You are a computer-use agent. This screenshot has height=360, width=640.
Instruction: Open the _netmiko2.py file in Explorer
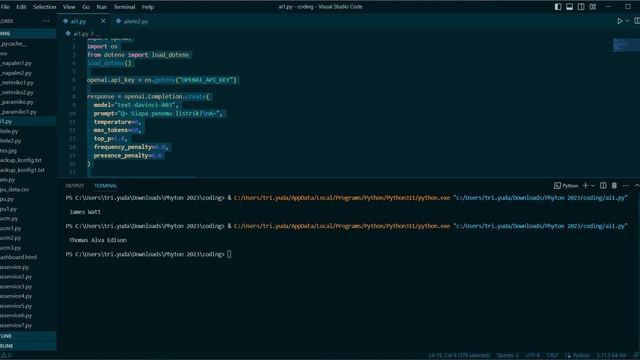(17, 93)
